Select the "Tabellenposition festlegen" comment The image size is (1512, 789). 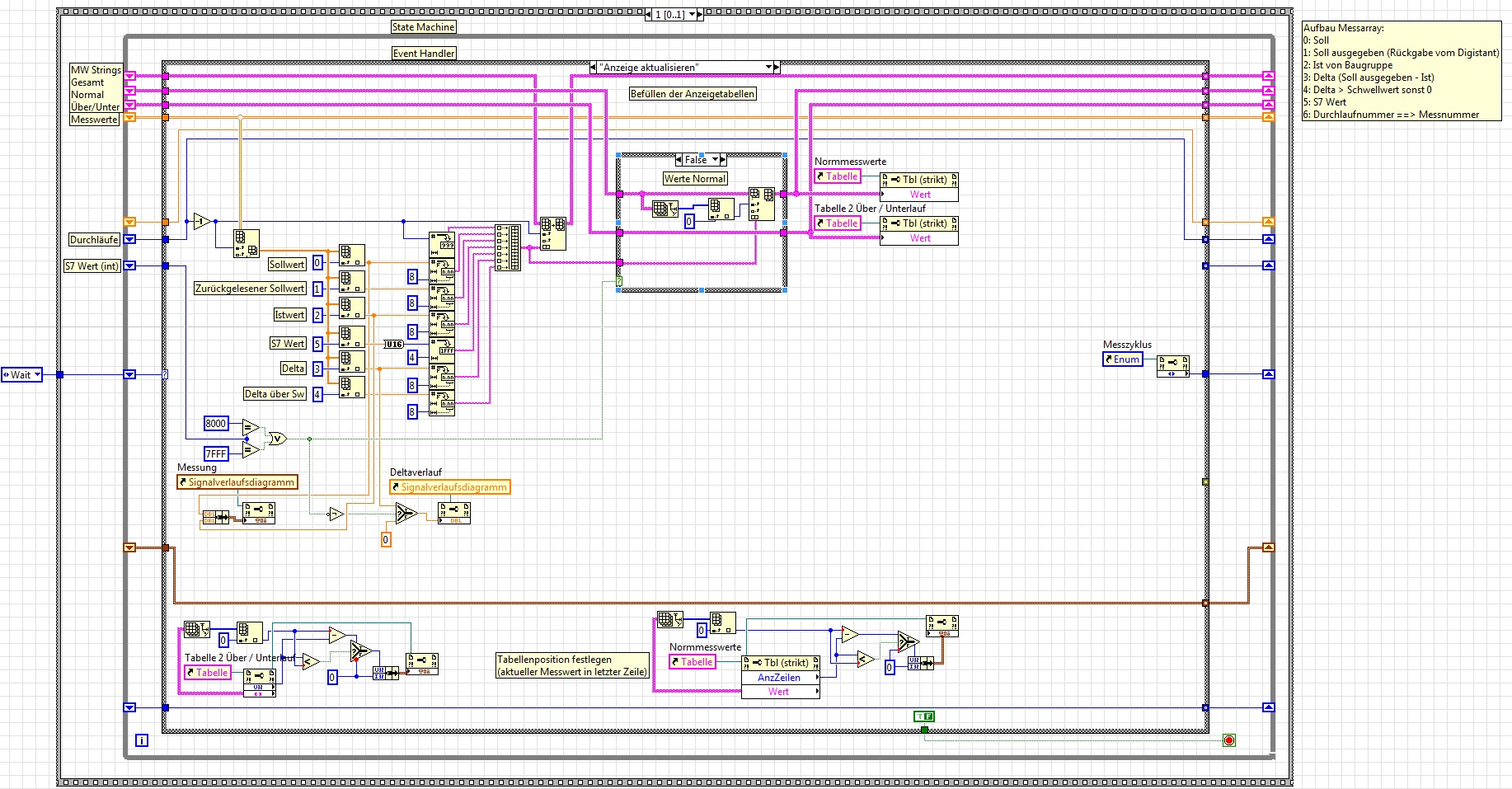coord(572,665)
